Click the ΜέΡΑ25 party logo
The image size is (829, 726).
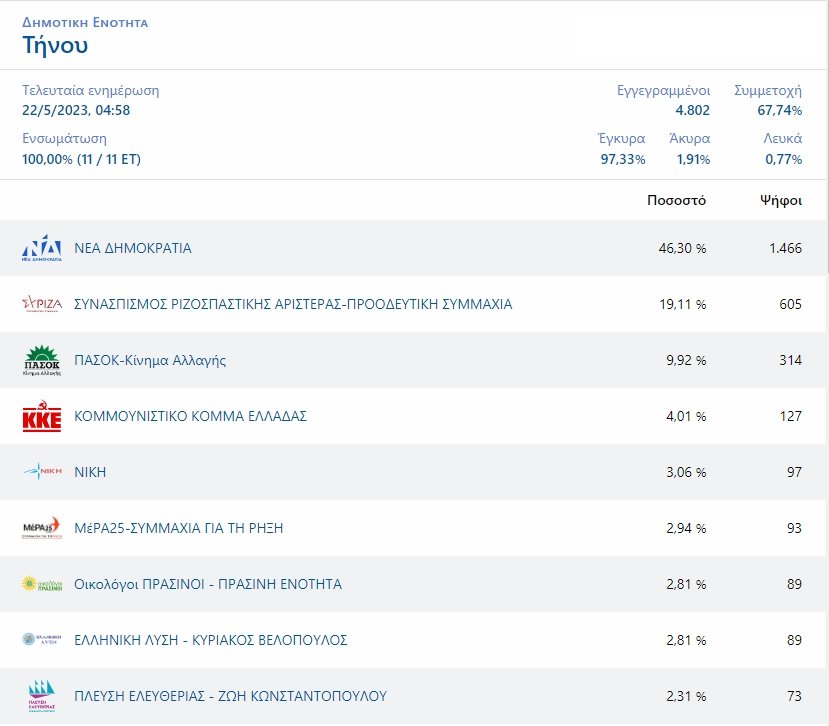(x=42, y=528)
